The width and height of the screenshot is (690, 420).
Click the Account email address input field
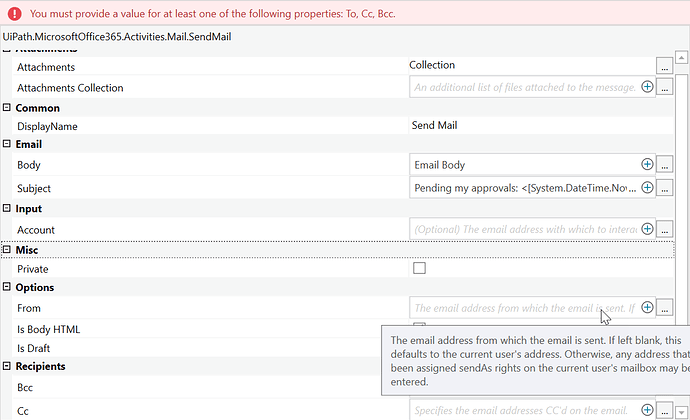coord(524,230)
